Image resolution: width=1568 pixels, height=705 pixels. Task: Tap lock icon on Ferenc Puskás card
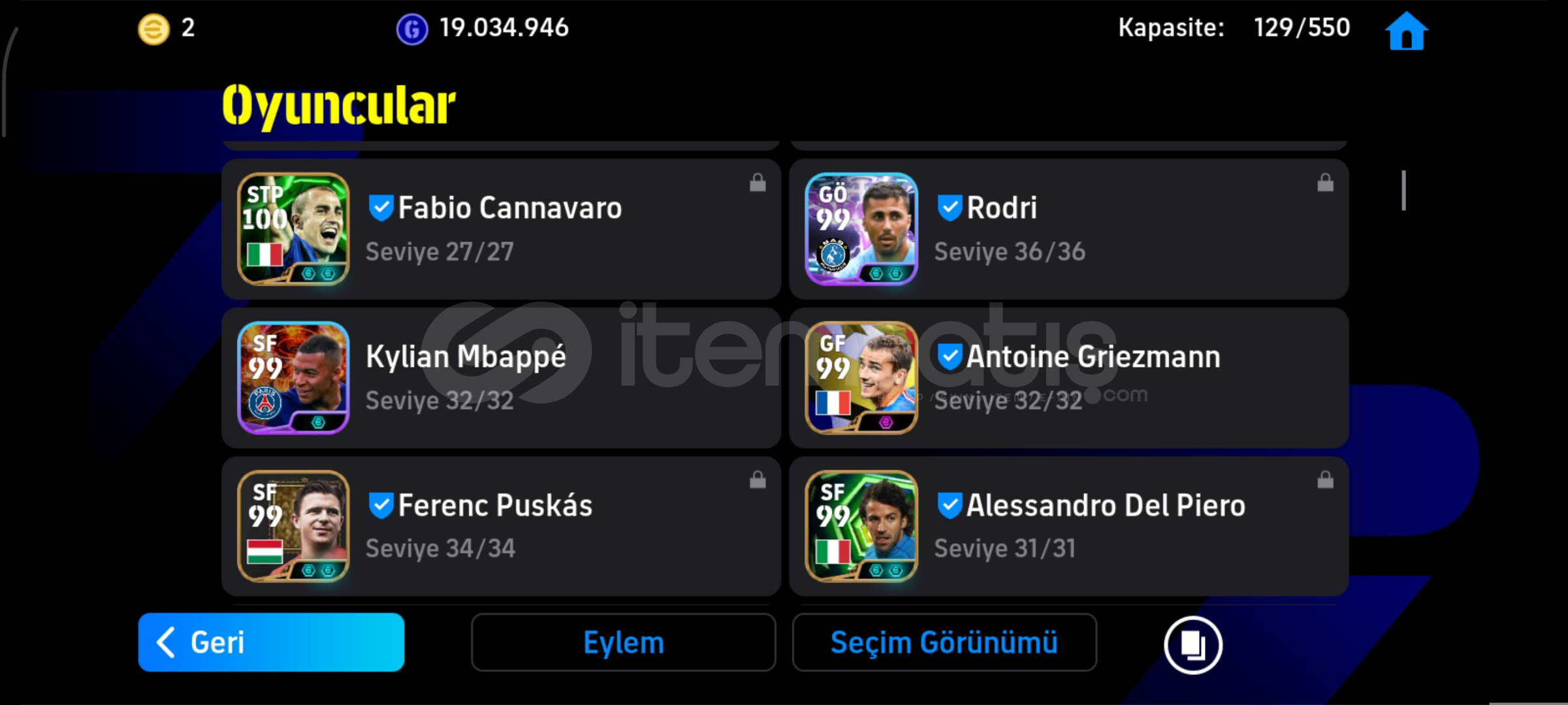click(758, 480)
